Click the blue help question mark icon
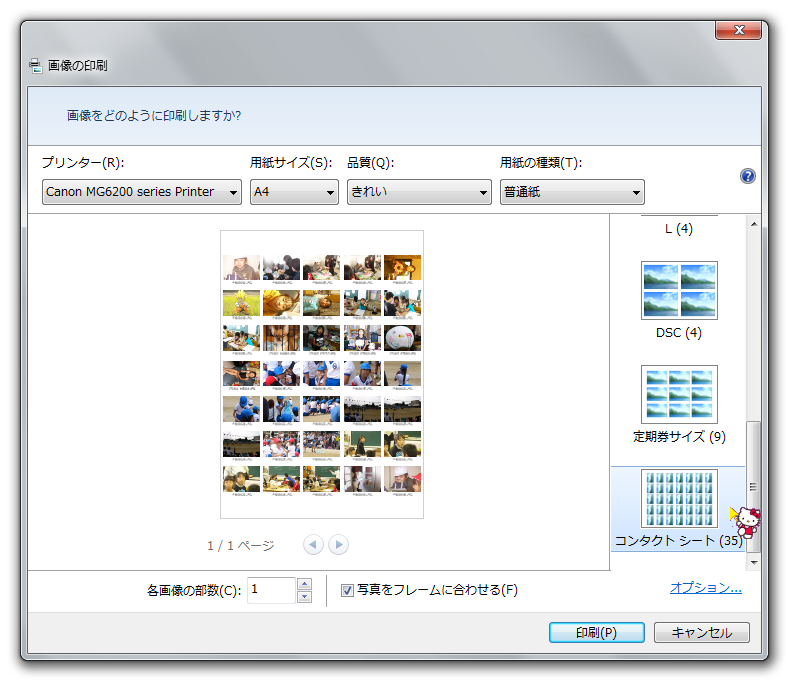789x681 pixels. coord(747,176)
